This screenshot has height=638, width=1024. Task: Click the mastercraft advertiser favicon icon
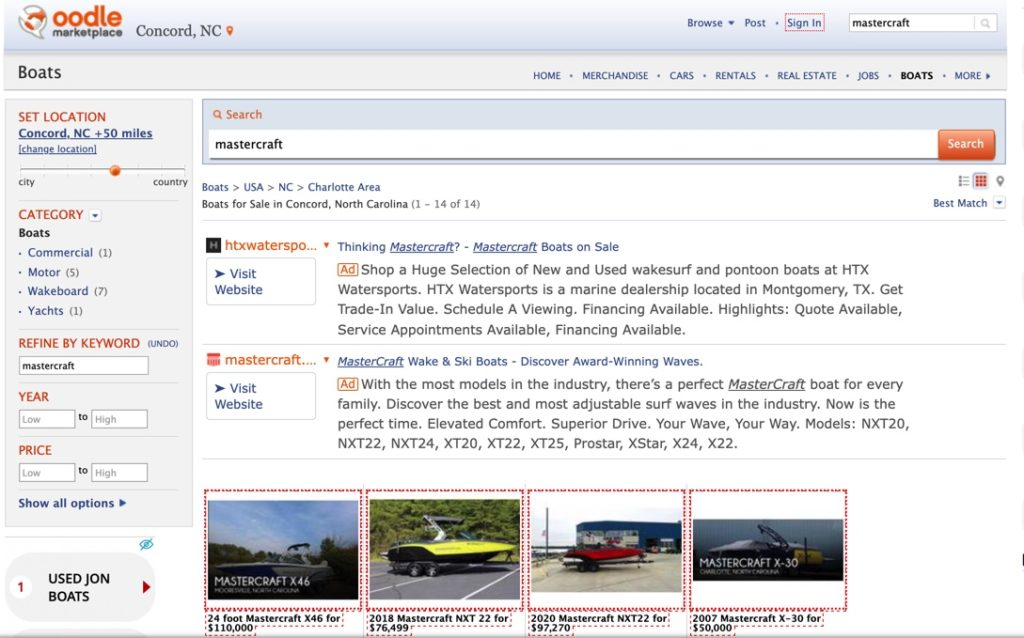coord(213,360)
